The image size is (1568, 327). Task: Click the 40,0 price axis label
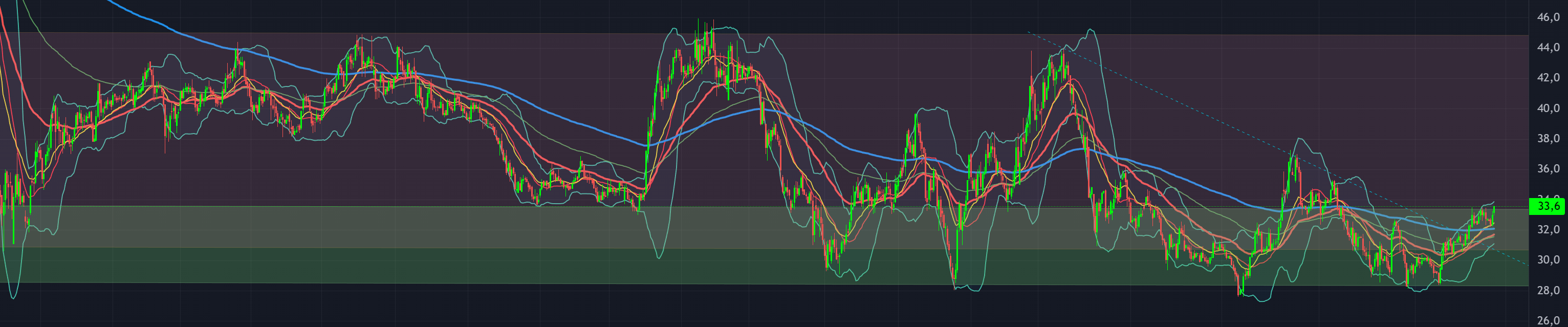click(x=1548, y=108)
